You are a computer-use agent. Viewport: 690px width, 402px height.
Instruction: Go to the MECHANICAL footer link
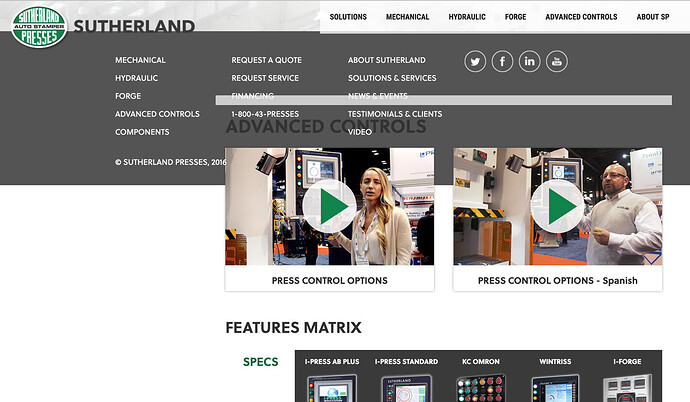pos(140,60)
